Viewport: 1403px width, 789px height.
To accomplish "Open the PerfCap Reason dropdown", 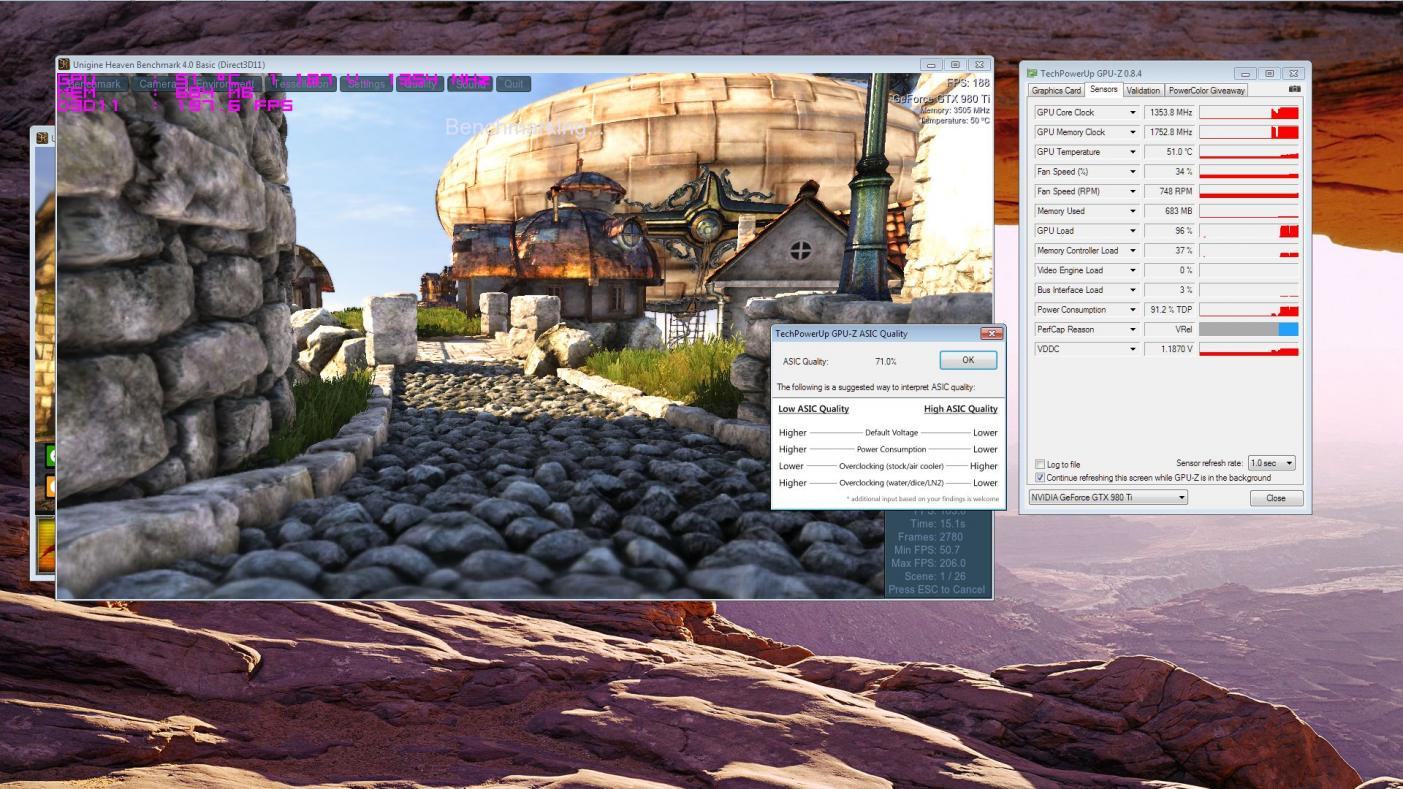I will [x=1133, y=329].
